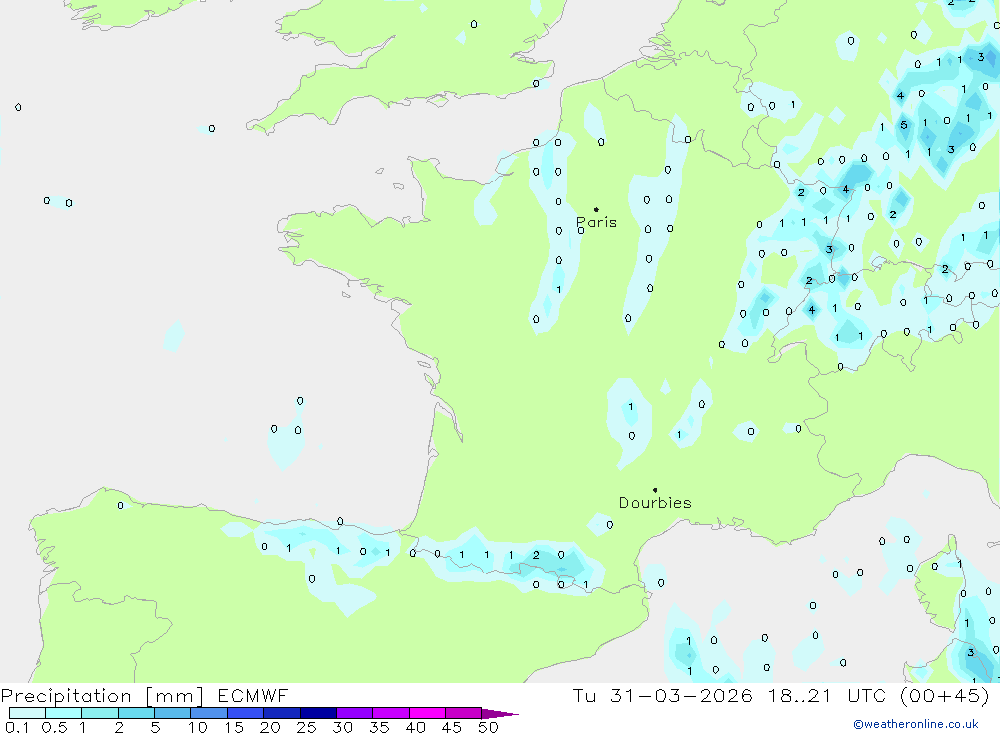Click the '[mm]' unit label
The width and height of the screenshot is (1000, 733).
[175, 696]
